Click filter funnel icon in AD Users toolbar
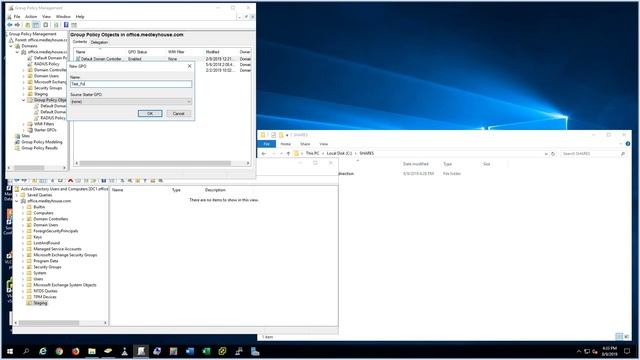Screen dimensions: 640x360 145,180
